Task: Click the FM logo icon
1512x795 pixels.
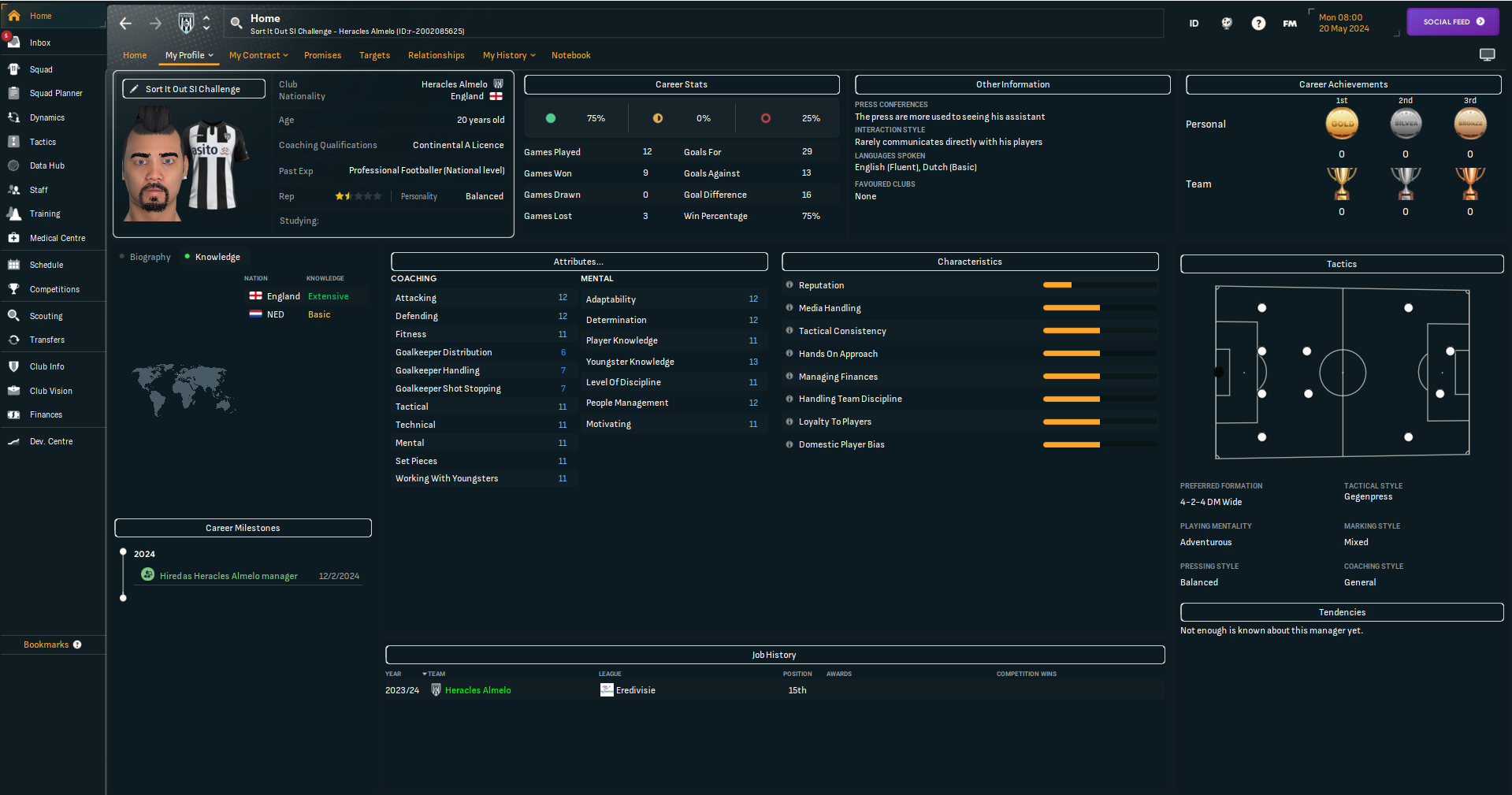Action: [1290, 24]
